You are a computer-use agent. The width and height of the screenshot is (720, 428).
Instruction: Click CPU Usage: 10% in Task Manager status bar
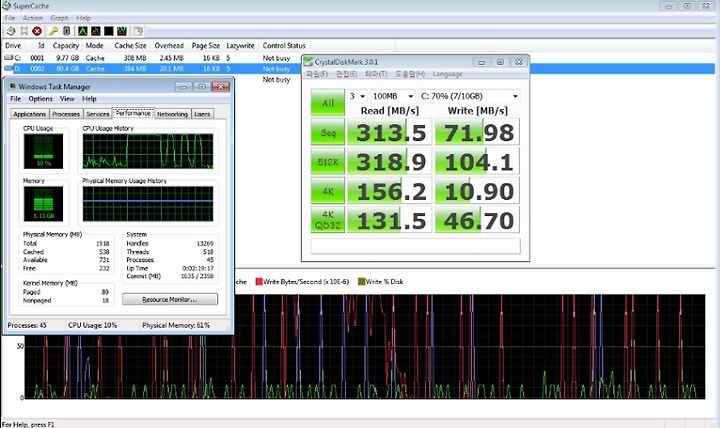pos(93,325)
